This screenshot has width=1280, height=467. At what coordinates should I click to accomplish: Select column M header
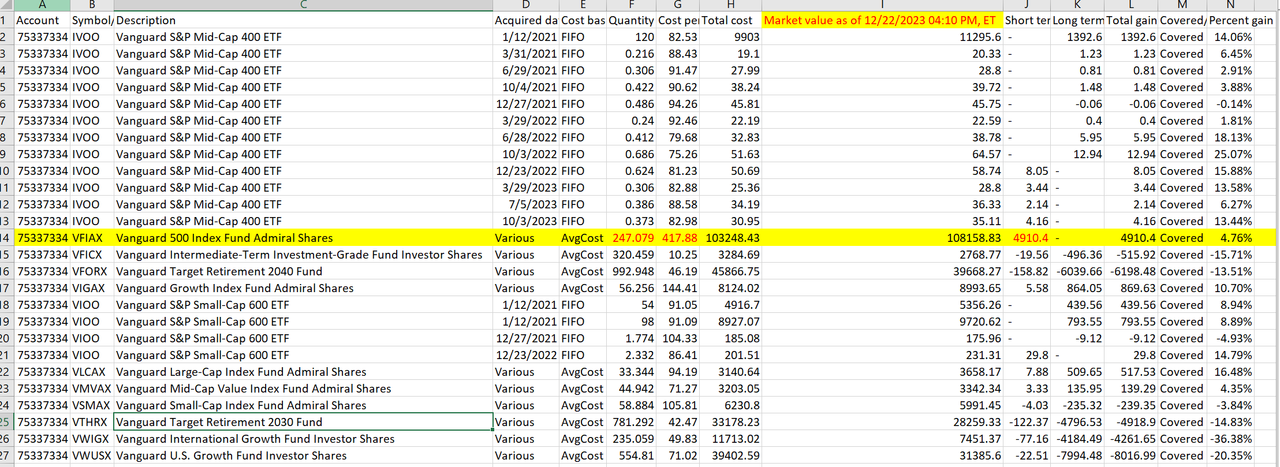(x=1182, y=5)
